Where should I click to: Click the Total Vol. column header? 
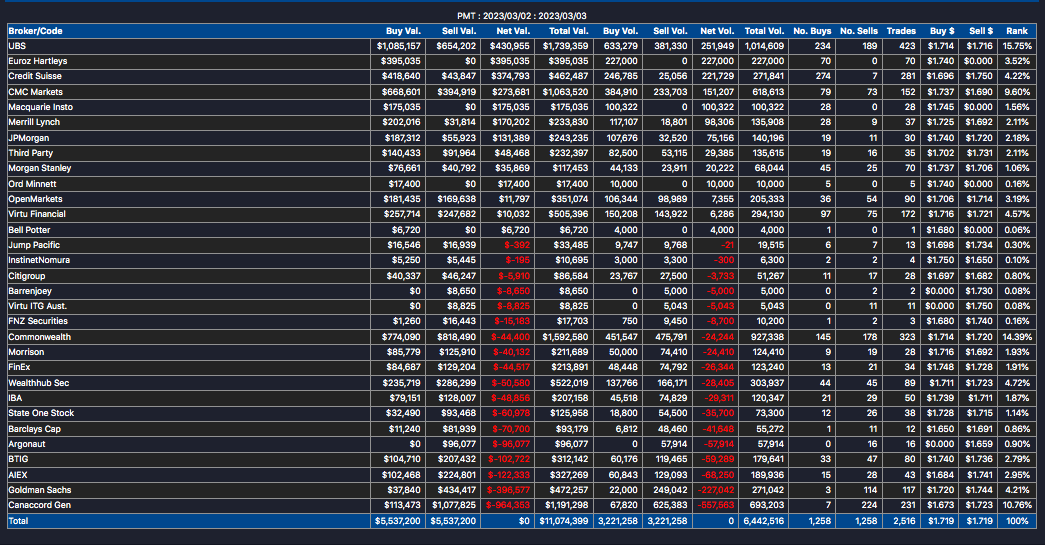pyautogui.click(x=764, y=31)
